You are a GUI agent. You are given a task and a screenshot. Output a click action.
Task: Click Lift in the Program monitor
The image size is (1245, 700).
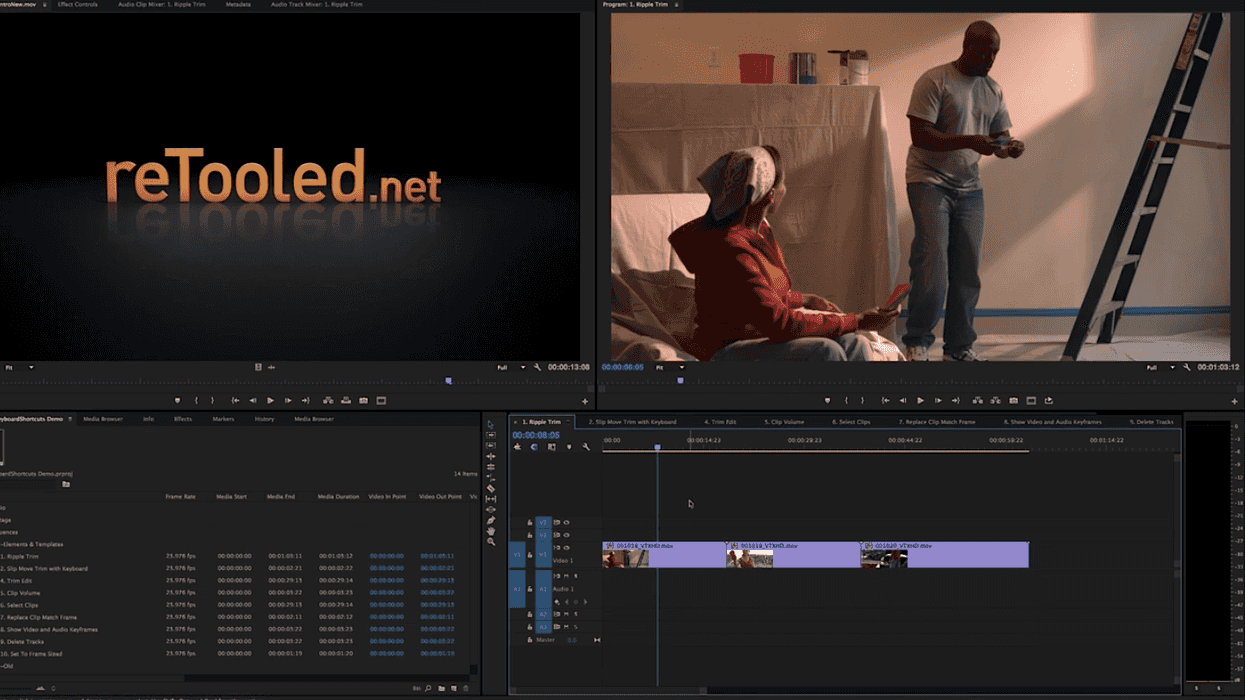click(x=977, y=401)
